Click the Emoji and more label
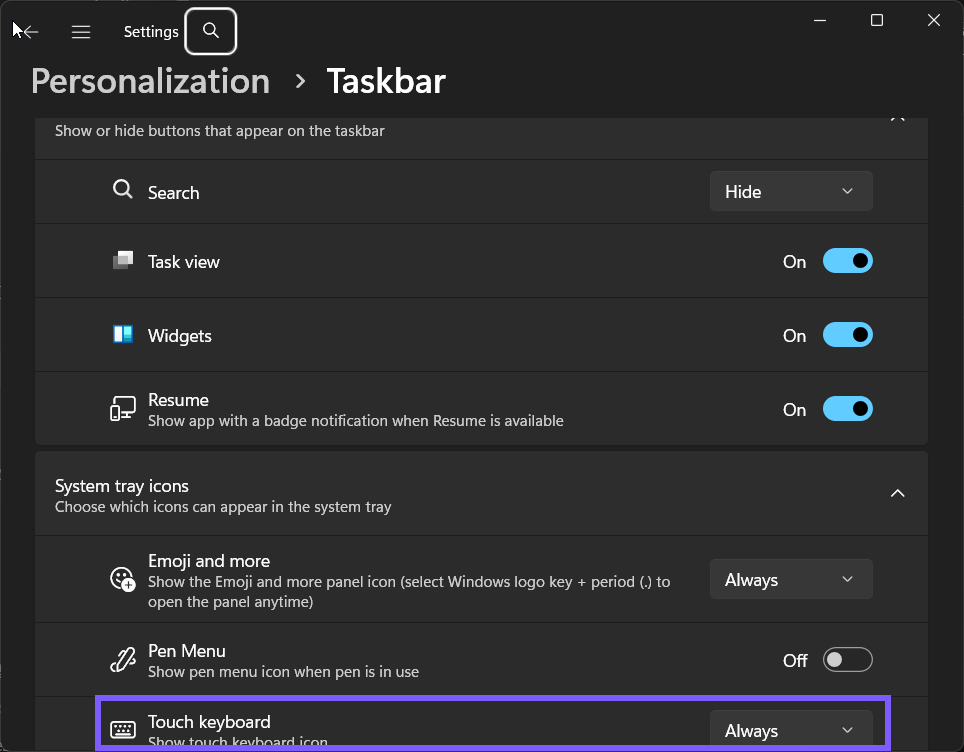This screenshot has width=964, height=752. 209,561
